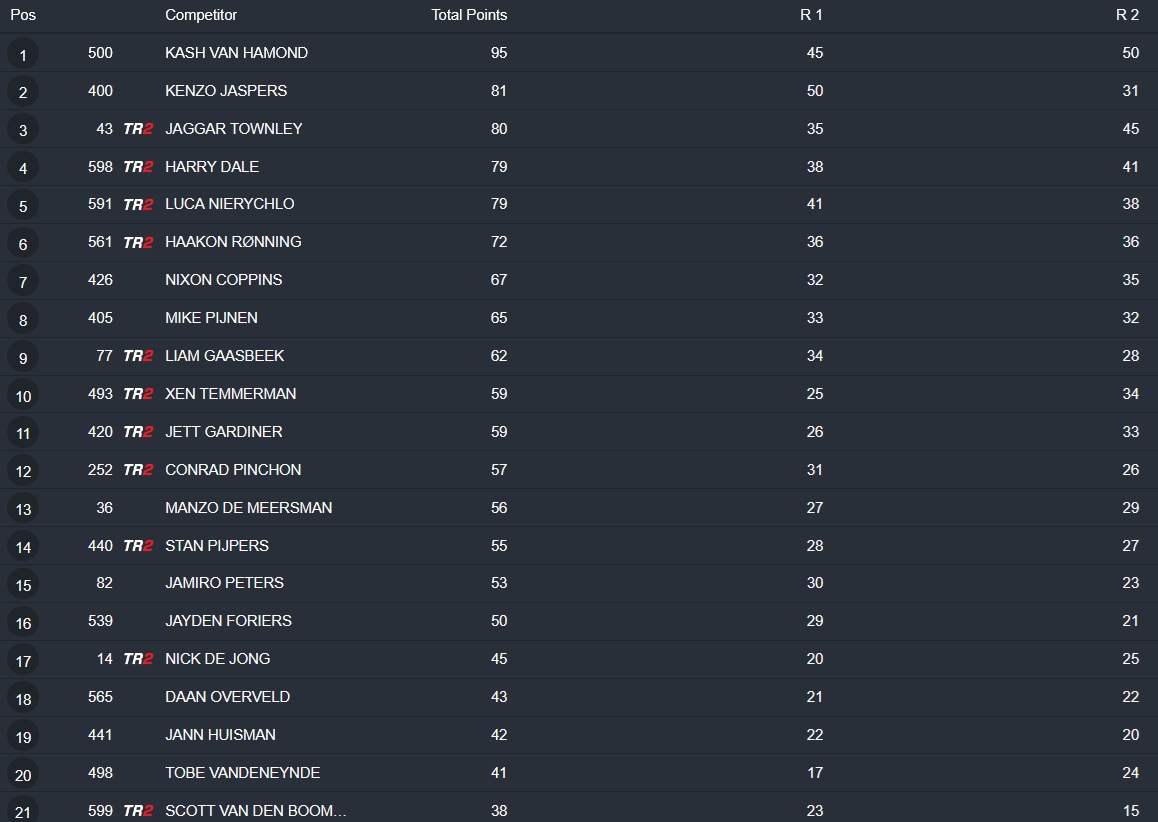Select Nixon Coppins row name
Viewport: 1158px width, 822px height.
pos(223,280)
